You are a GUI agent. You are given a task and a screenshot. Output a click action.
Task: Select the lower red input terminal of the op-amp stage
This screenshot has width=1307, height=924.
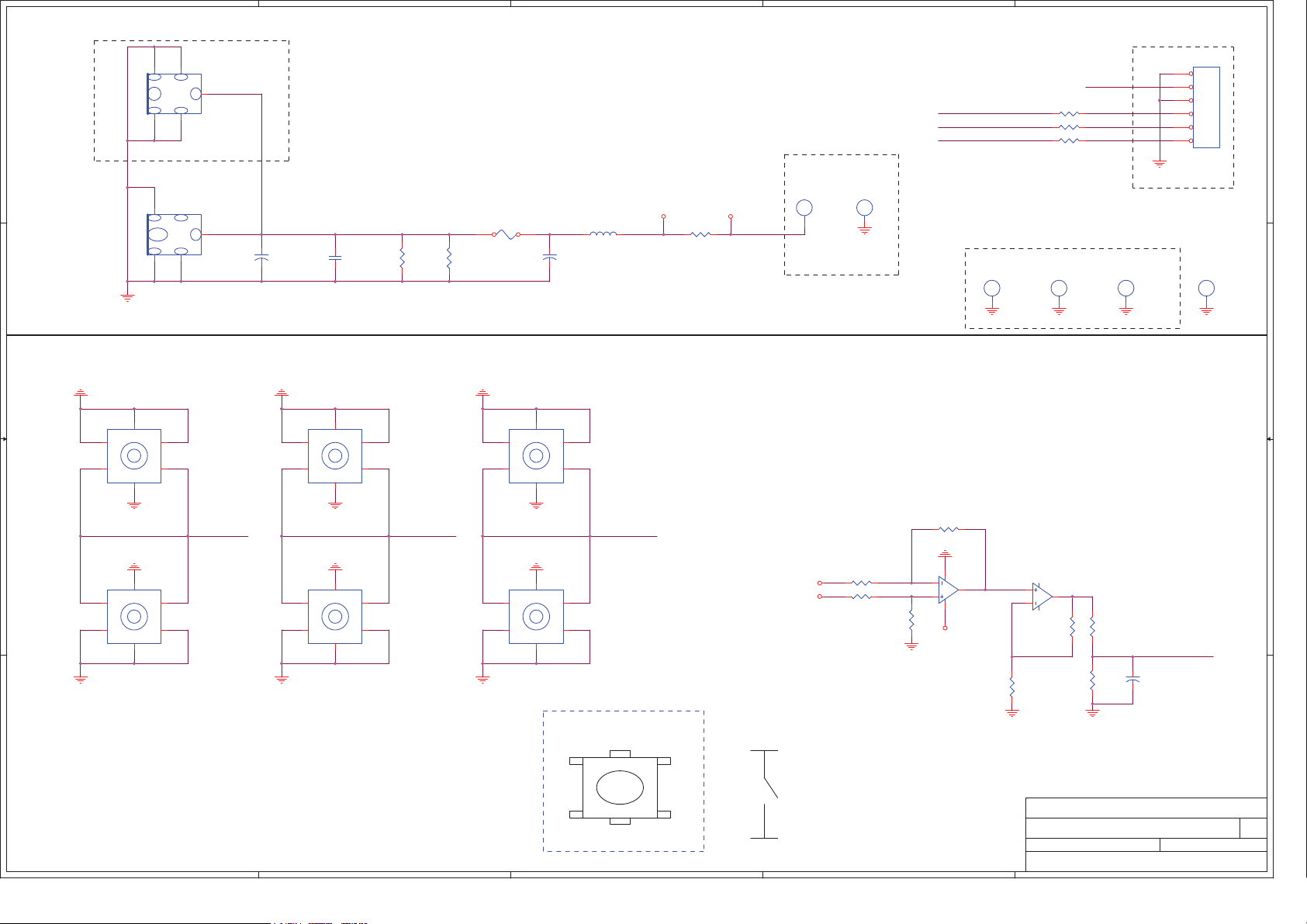coord(820,597)
